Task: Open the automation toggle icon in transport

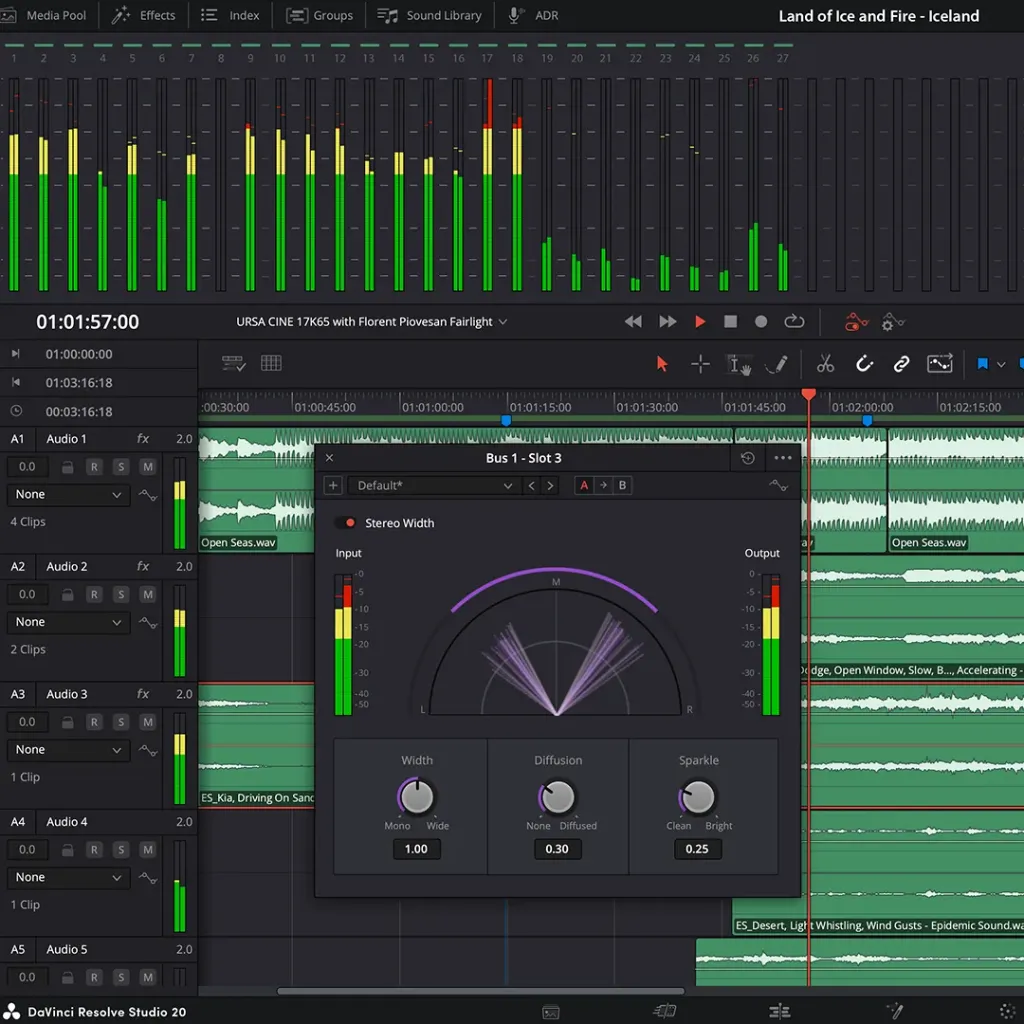Action: click(x=856, y=321)
